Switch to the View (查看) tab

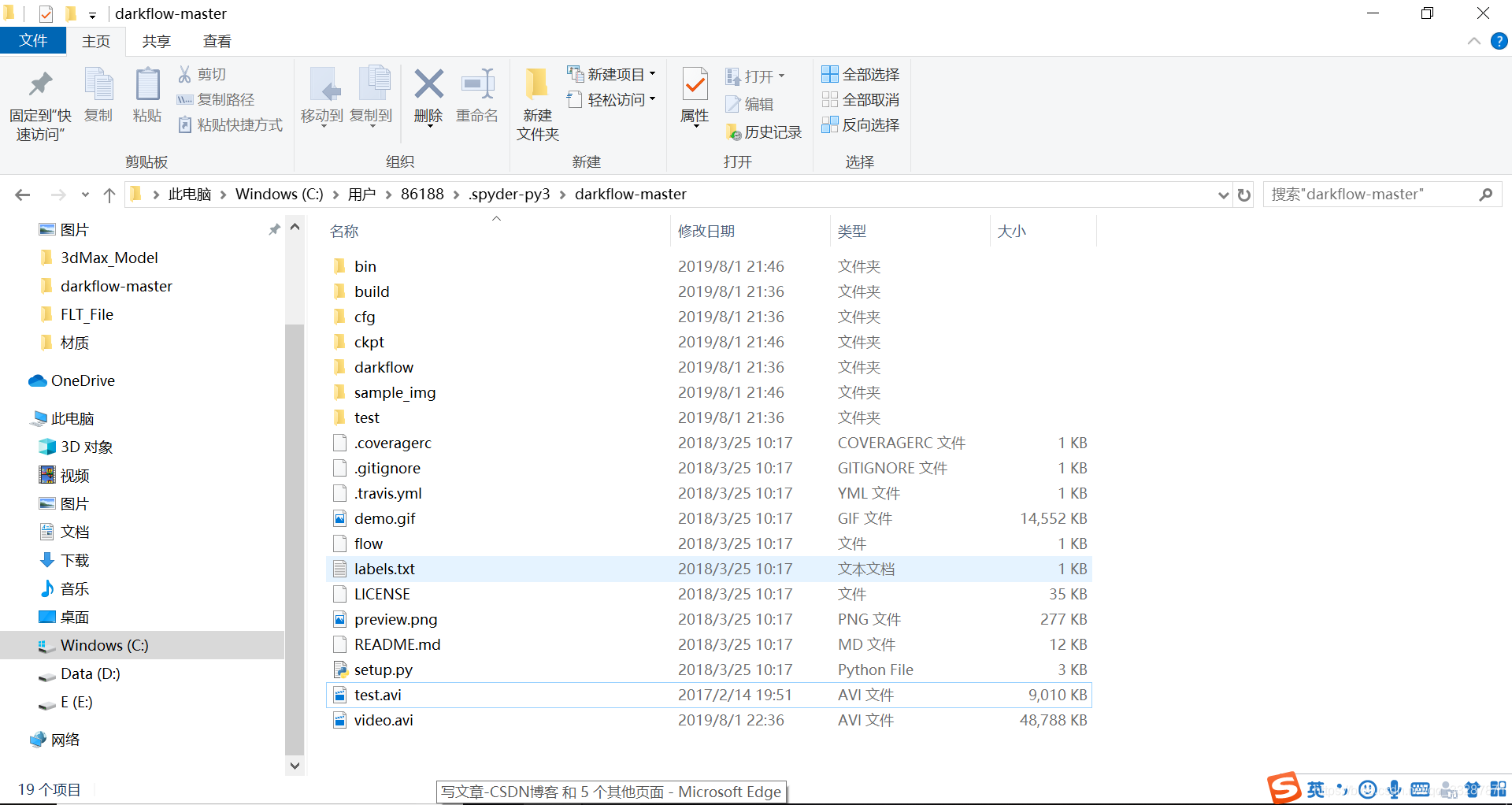tap(217, 41)
